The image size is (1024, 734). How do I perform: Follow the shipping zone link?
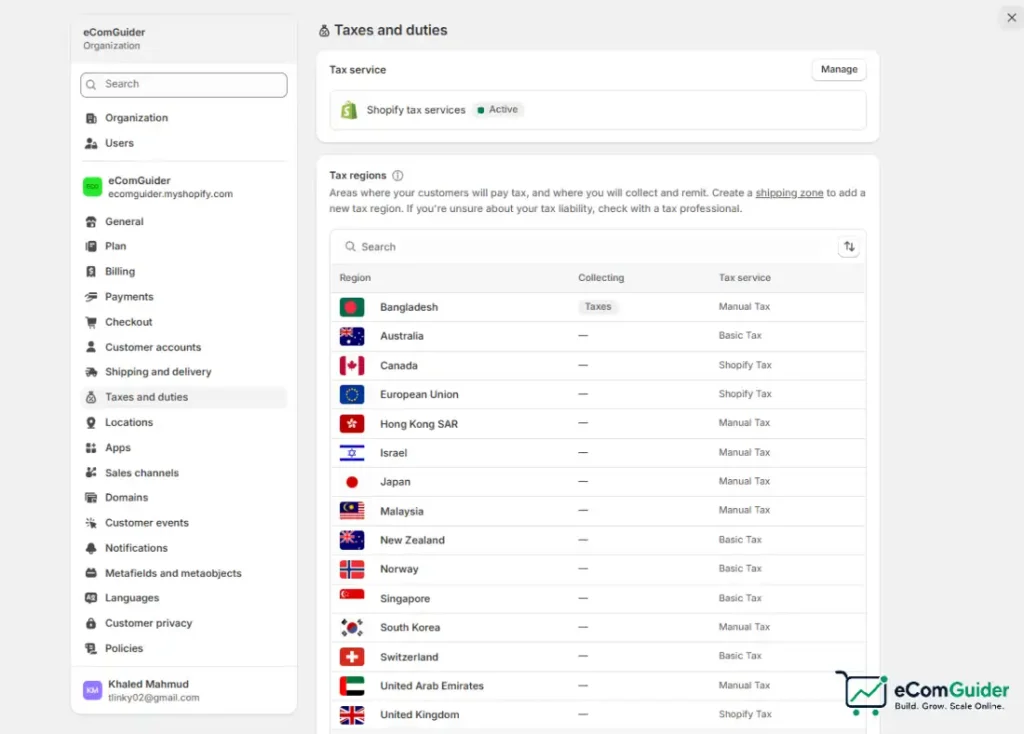789,193
